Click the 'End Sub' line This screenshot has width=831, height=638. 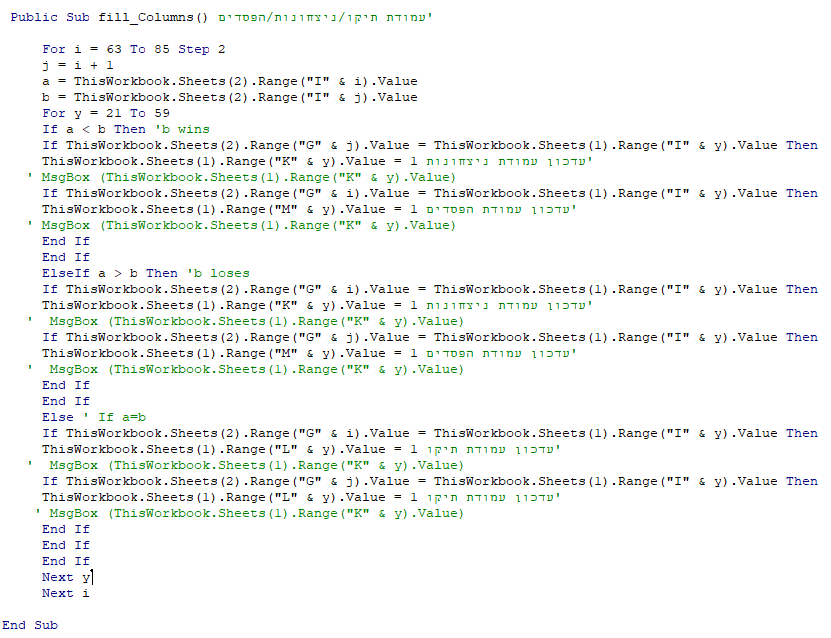coord(30,625)
